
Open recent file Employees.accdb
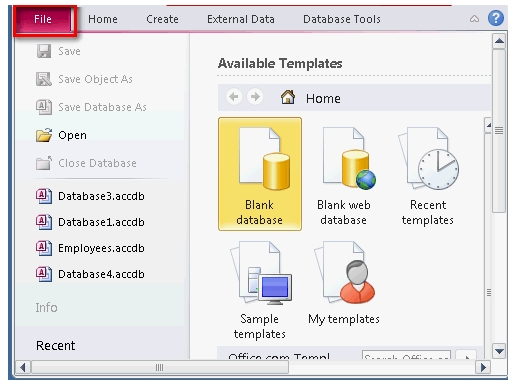pyautogui.click(x=101, y=248)
